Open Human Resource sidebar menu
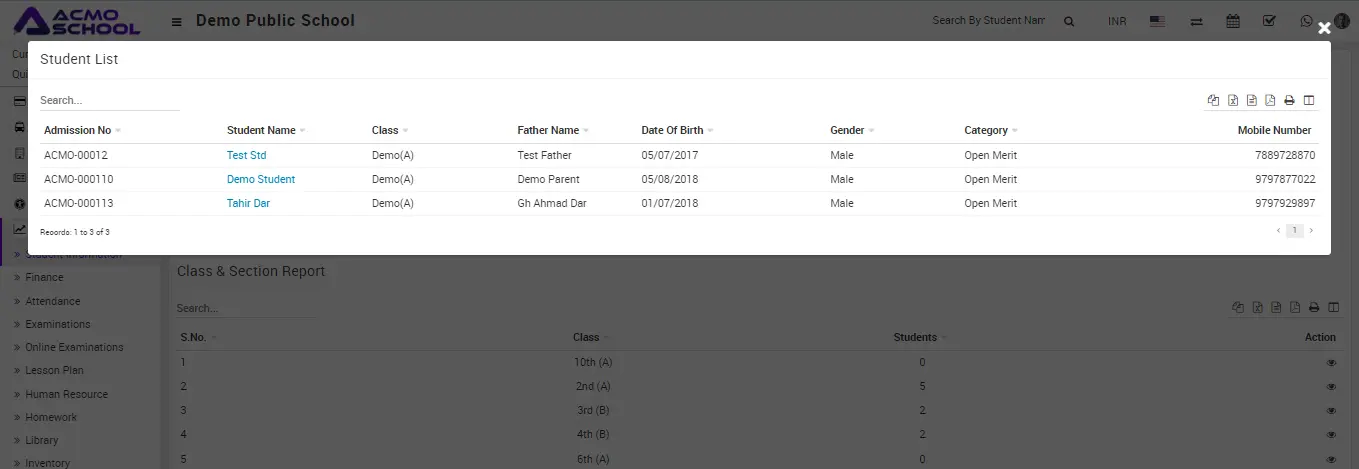 [x=66, y=394]
